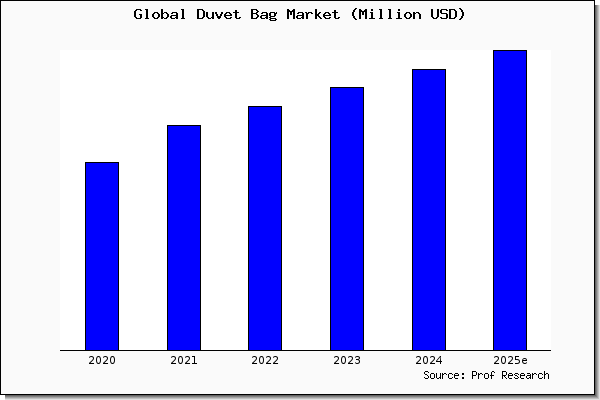Click the 2024 year label
The height and width of the screenshot is (400, 600).
coord(429,361)
